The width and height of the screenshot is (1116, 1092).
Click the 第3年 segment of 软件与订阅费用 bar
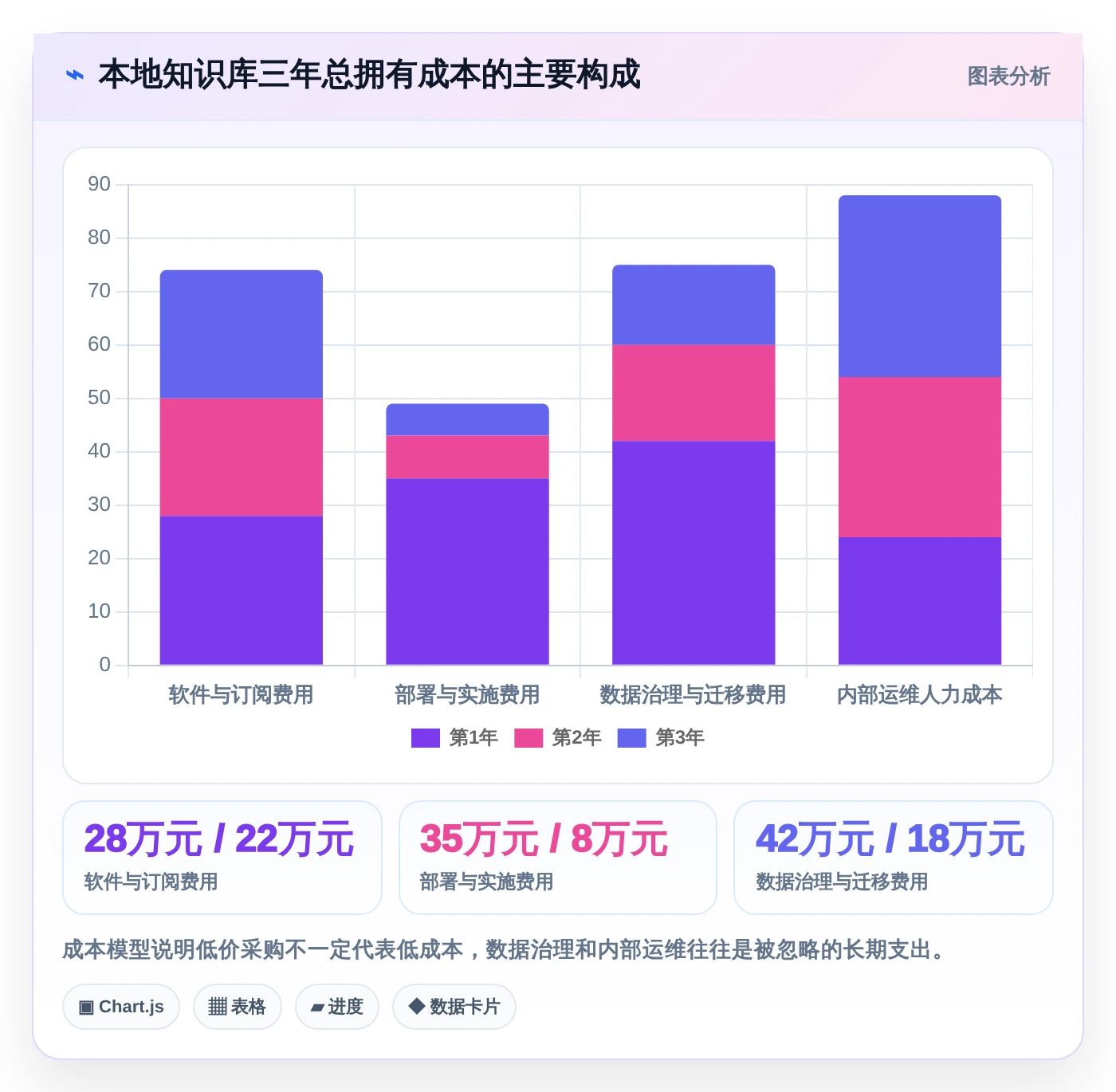click(x=242, y=334)
